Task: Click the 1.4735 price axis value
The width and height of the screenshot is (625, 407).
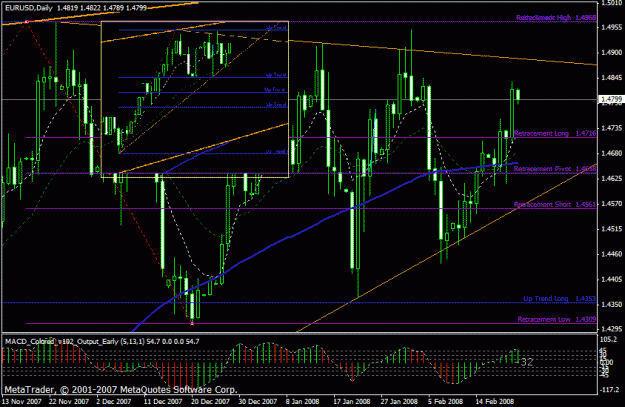Action: (612, 128)
